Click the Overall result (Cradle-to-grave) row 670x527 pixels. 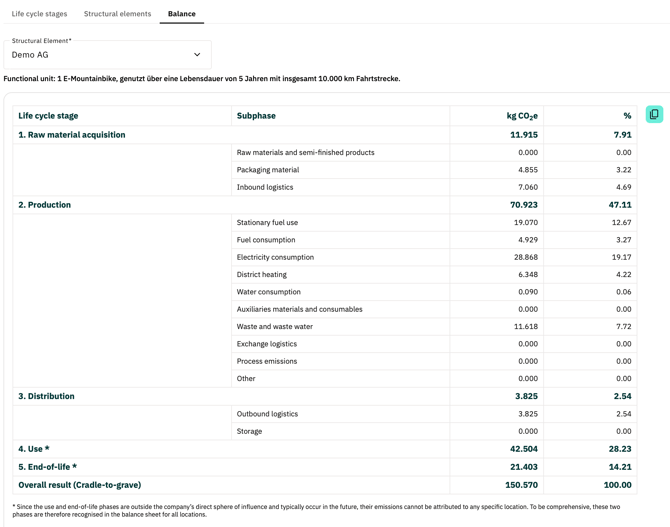click(x=80, y=485)
